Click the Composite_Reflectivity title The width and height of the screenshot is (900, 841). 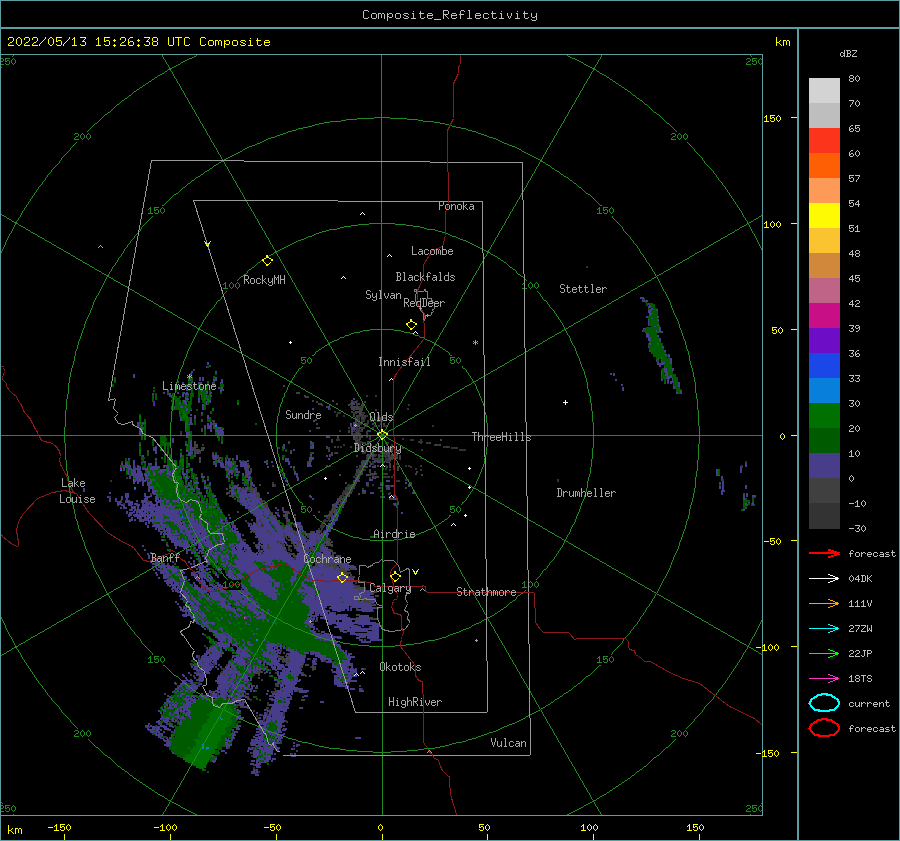coord(449,15)
